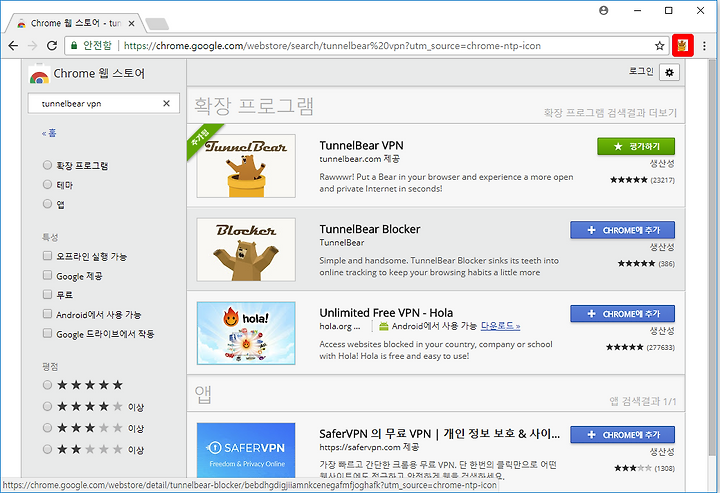Enable the 오프라인 실행 가능 checkbox
The height and width of the screenshot is (493, 720).
pos(47,256)
